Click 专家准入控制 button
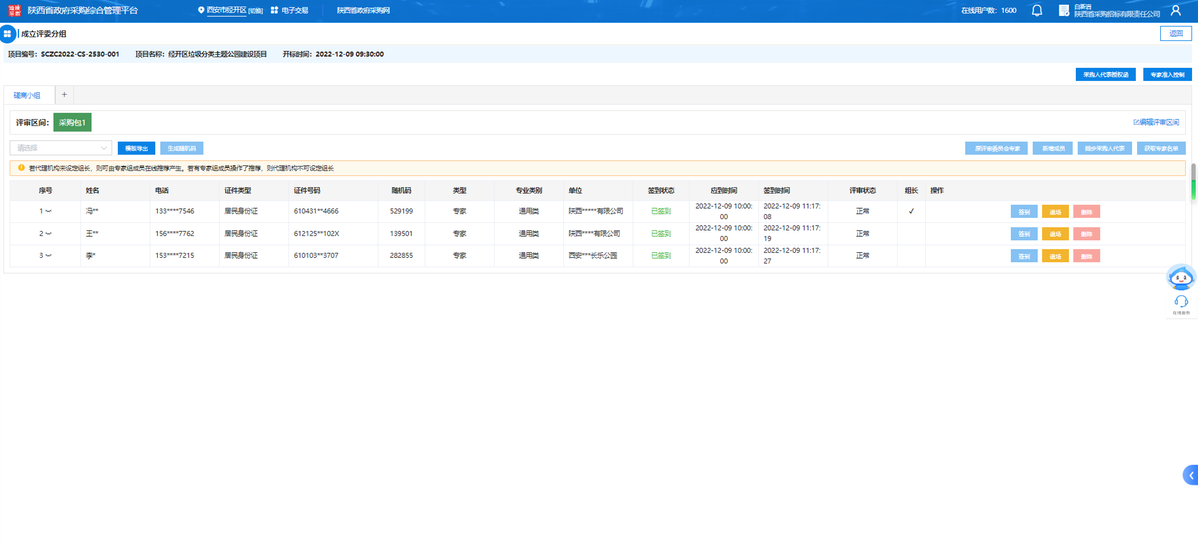Viewport: 1198px width, 542px height. pos(1167,75)
